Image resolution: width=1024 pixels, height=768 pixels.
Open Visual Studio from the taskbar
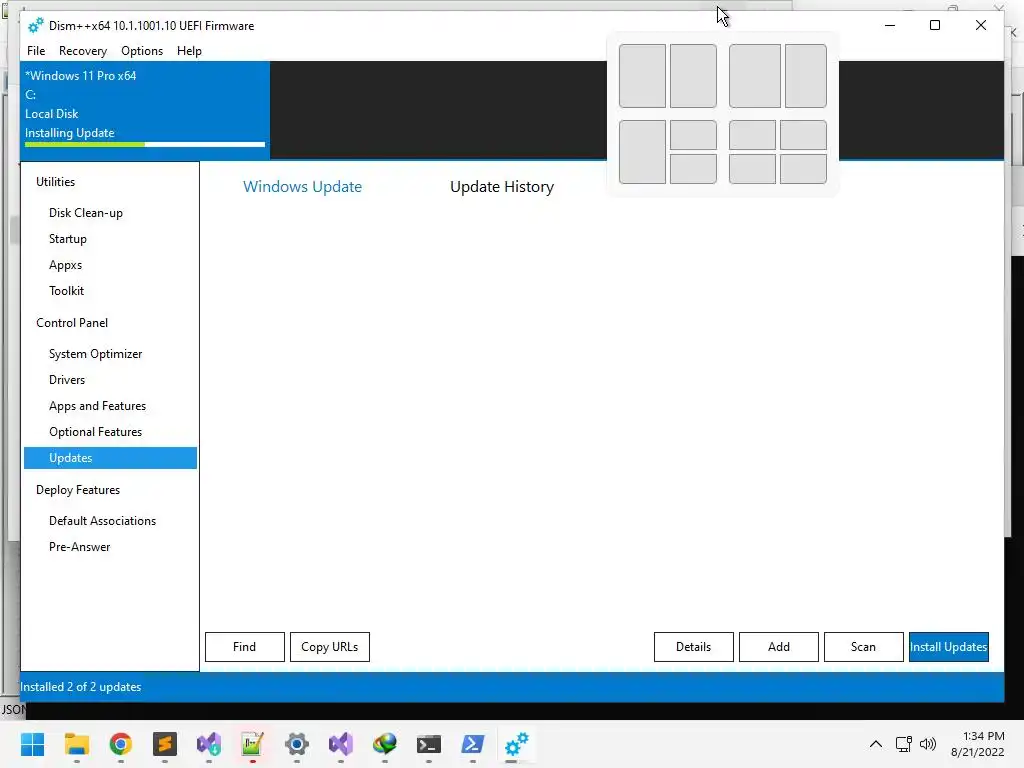[340, 744]
